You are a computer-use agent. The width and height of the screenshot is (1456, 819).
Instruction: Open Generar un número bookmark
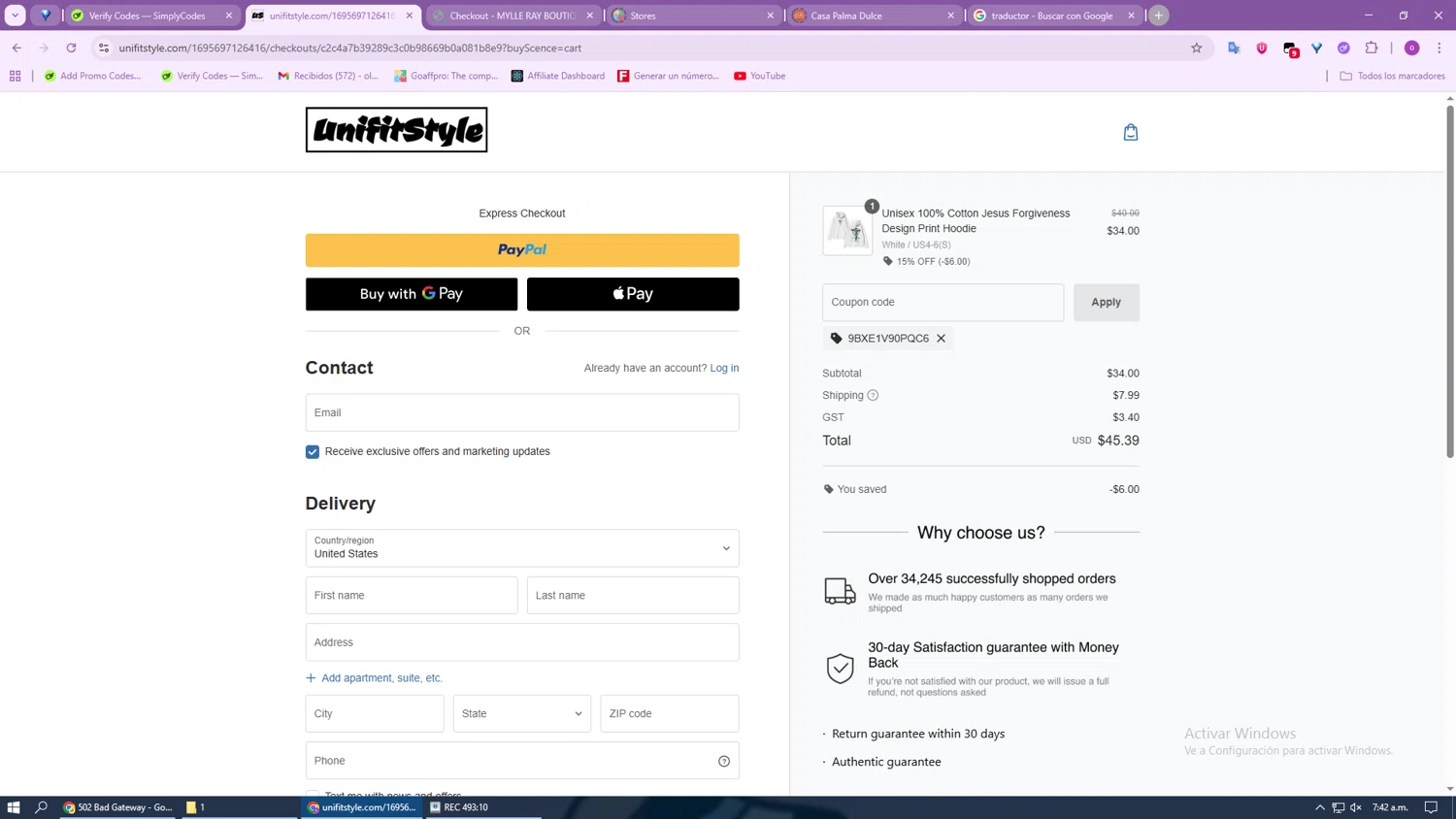[x=668, y=76]
